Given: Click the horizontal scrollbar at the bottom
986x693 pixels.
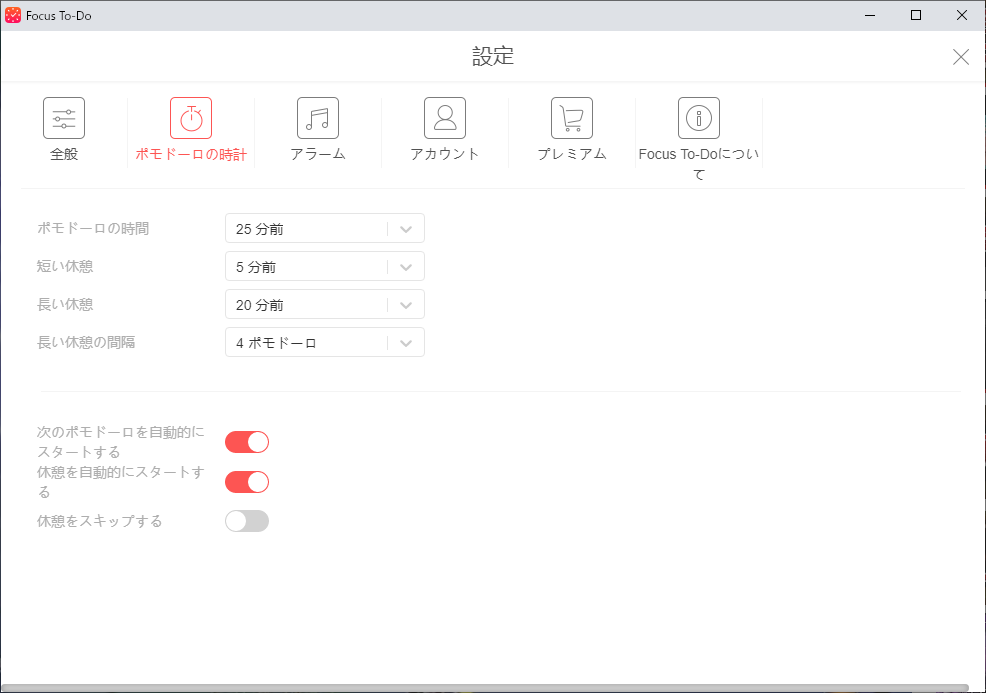Looking at the screenshot, I should coord(485,688).
